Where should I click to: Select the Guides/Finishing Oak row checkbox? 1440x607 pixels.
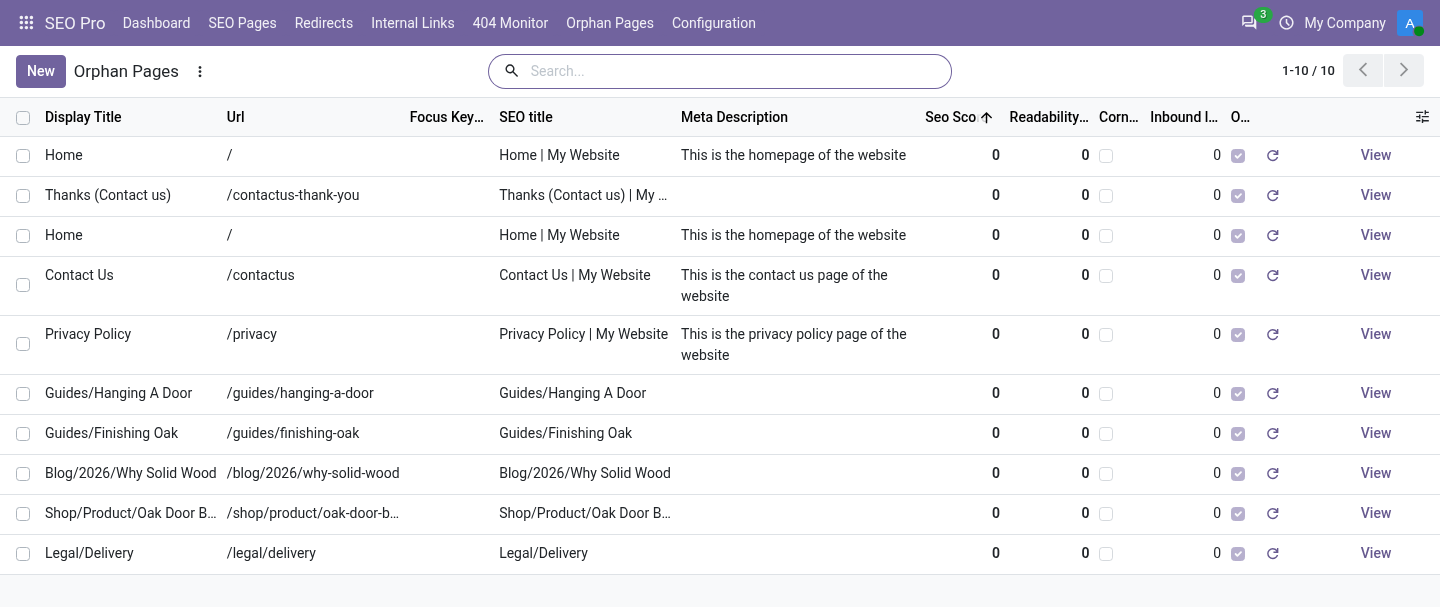(23, 434)
